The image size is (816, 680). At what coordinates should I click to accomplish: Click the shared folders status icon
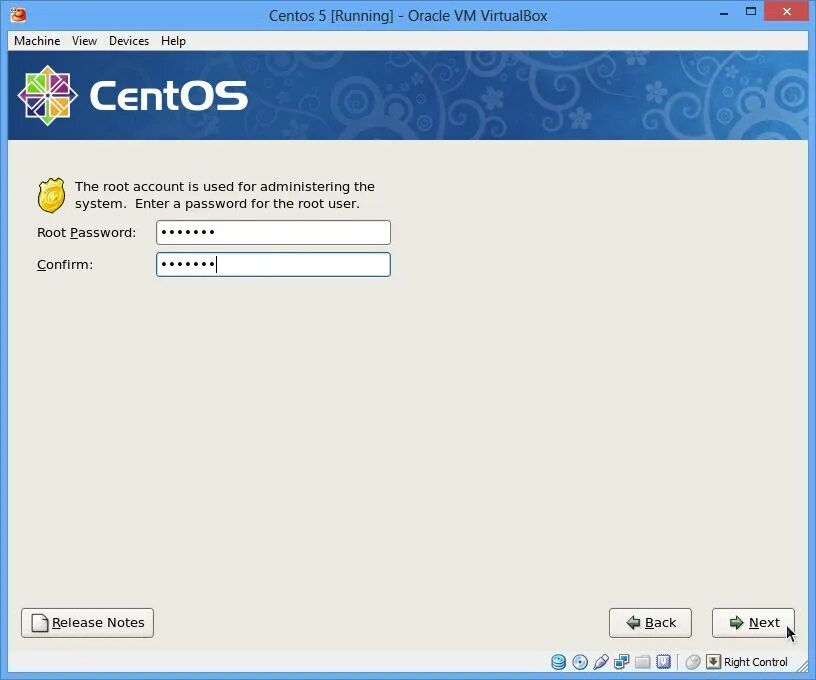[x=643, y=662]
